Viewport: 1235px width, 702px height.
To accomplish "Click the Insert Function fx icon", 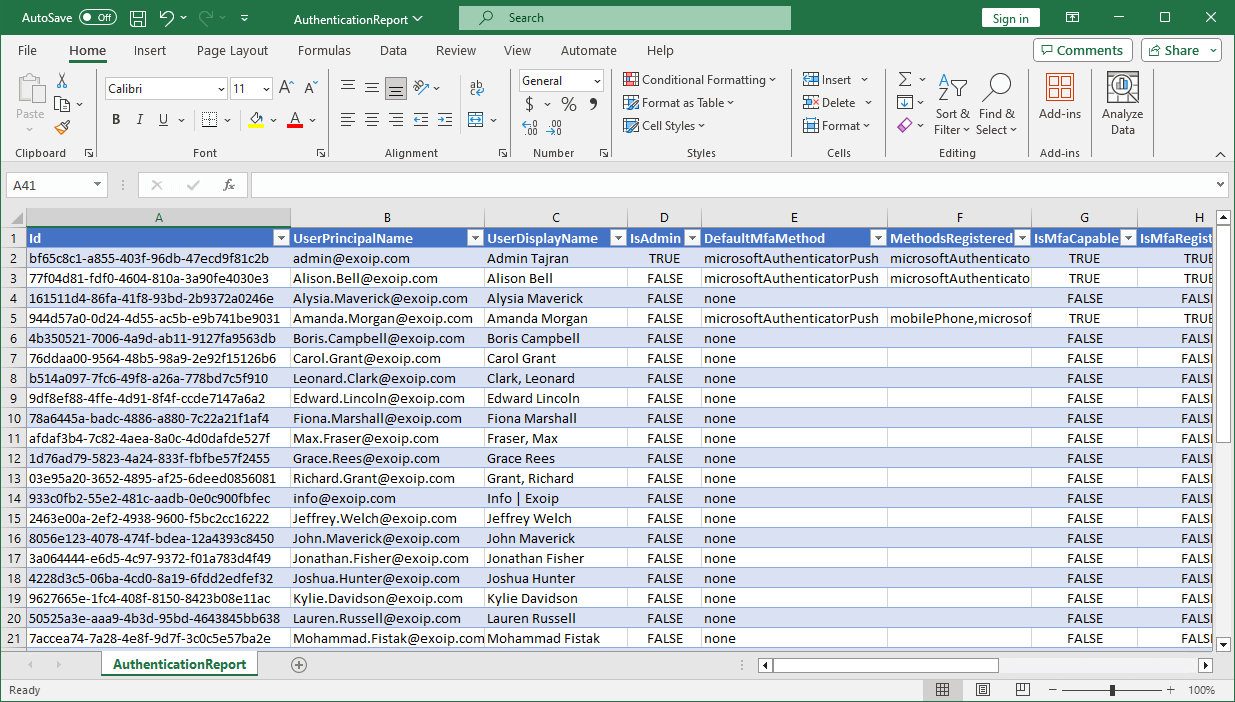I will coord(229,185).
